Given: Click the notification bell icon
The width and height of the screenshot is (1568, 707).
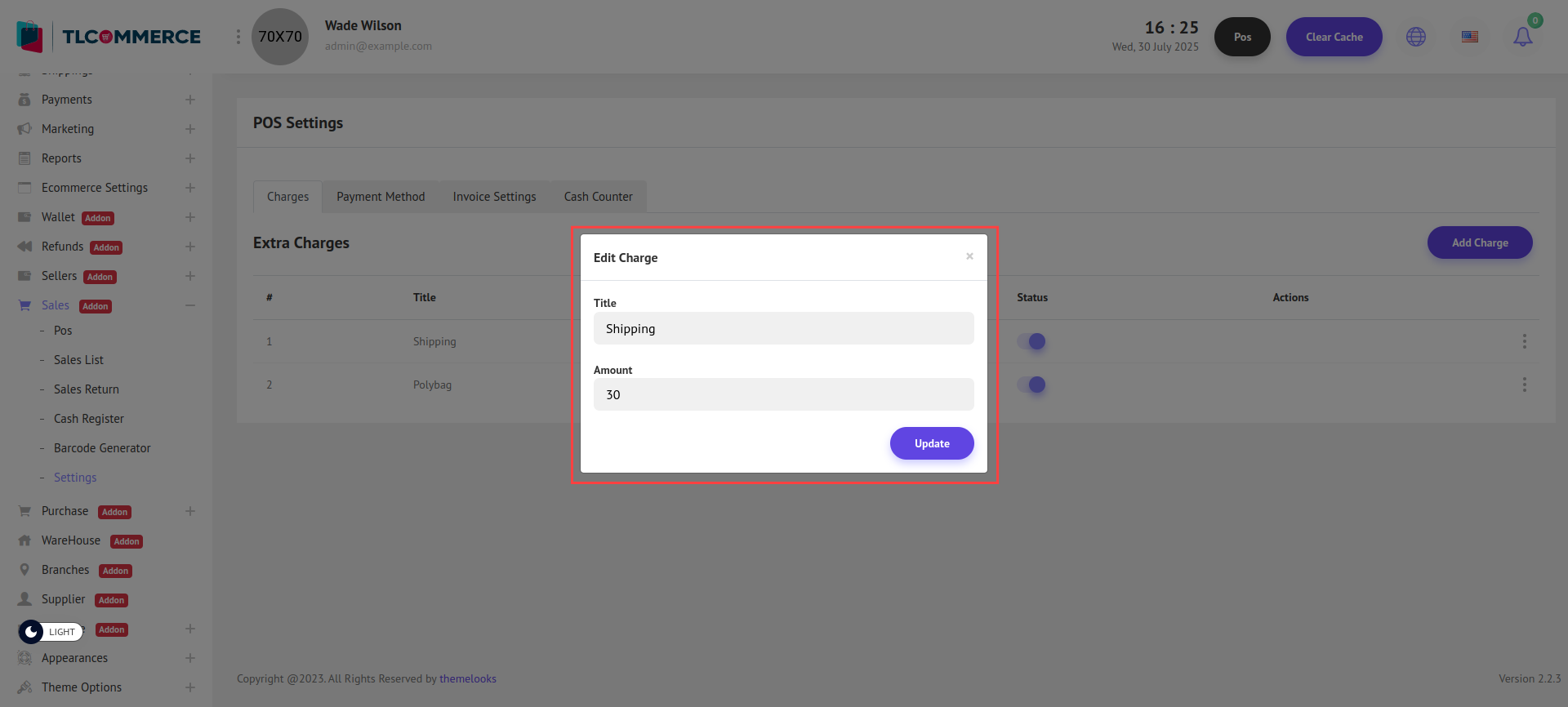Looking at the screenshot, I should click(x=1522, y=37).
